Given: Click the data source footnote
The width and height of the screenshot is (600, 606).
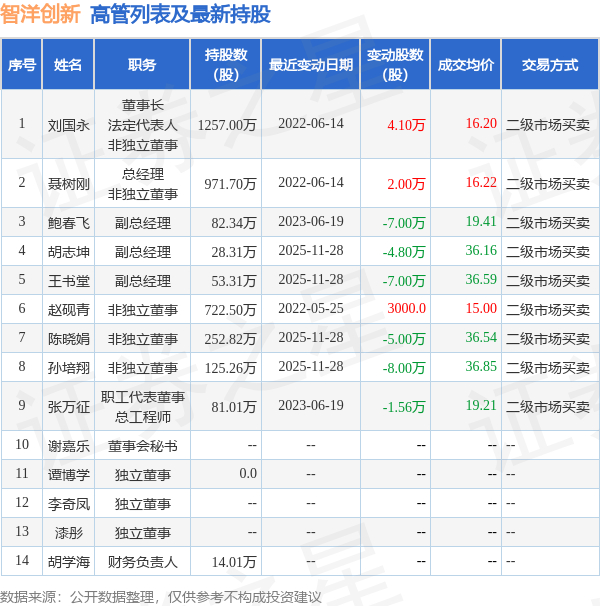Looking at the screenshot, I should tap(160, 597).
